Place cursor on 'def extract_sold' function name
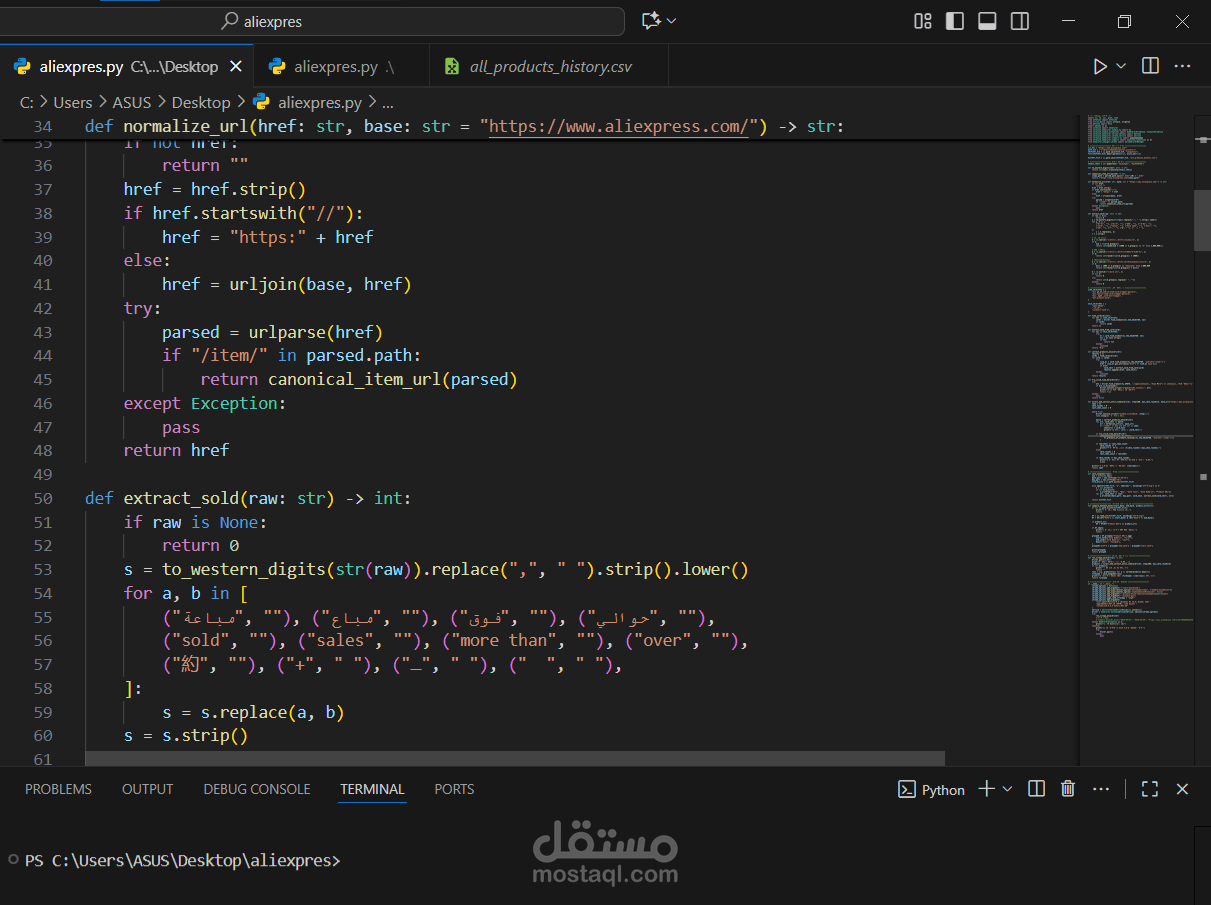 tap(181, 498)
